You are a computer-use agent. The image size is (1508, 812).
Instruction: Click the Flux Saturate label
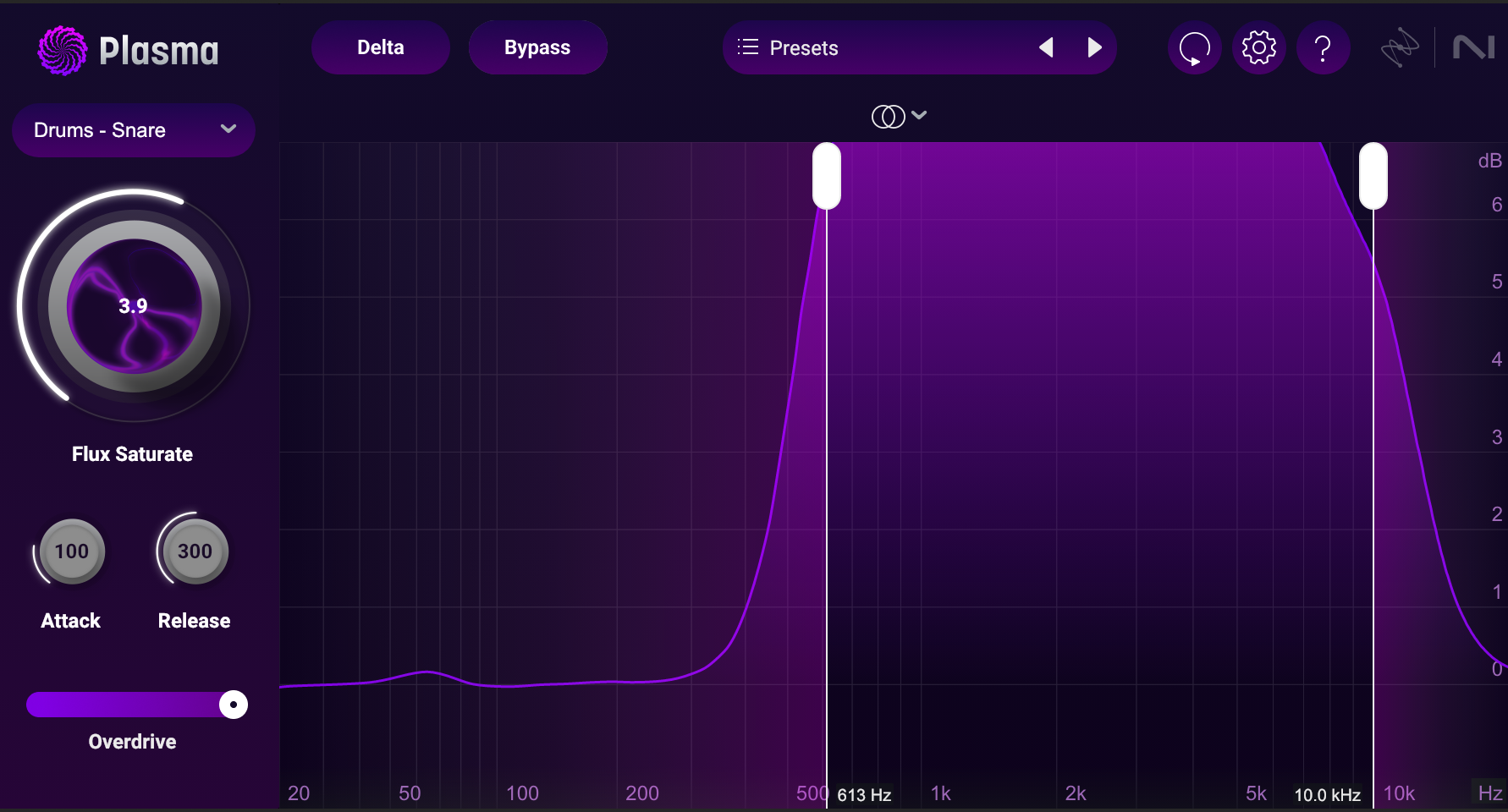[132, 454]
